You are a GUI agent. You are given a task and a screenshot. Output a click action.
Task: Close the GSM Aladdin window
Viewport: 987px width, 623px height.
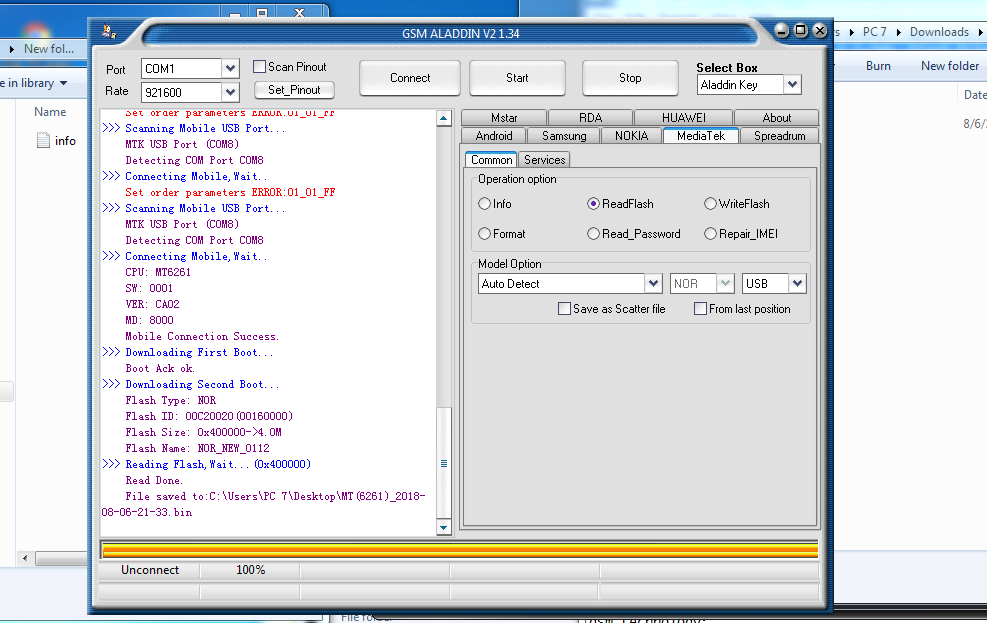pyautogui.click(x=820, y=30)
